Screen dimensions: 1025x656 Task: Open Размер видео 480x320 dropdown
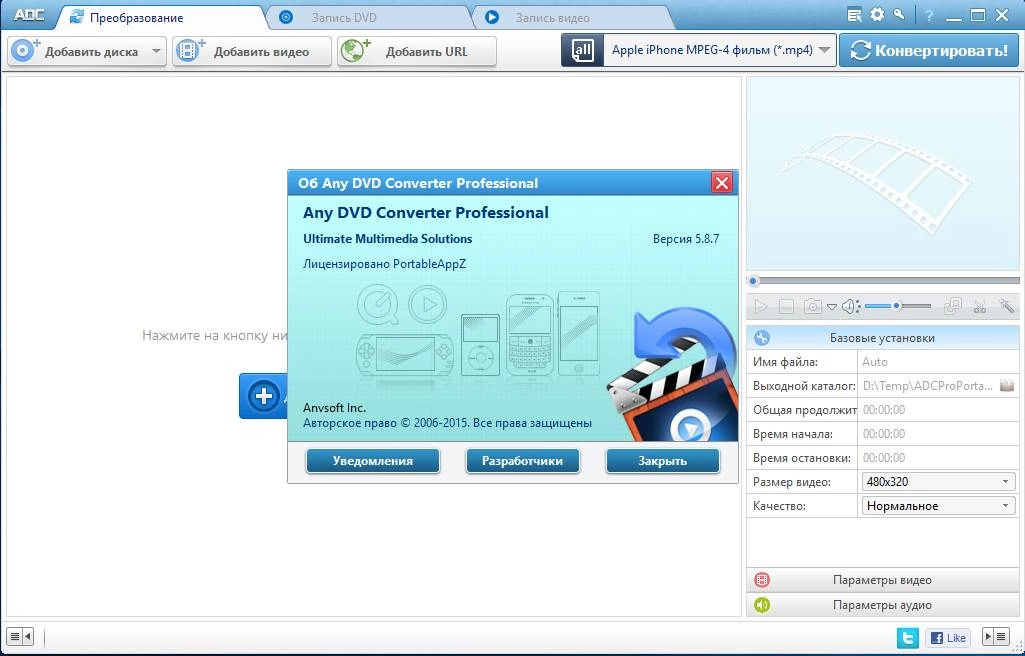click(938, 482)
